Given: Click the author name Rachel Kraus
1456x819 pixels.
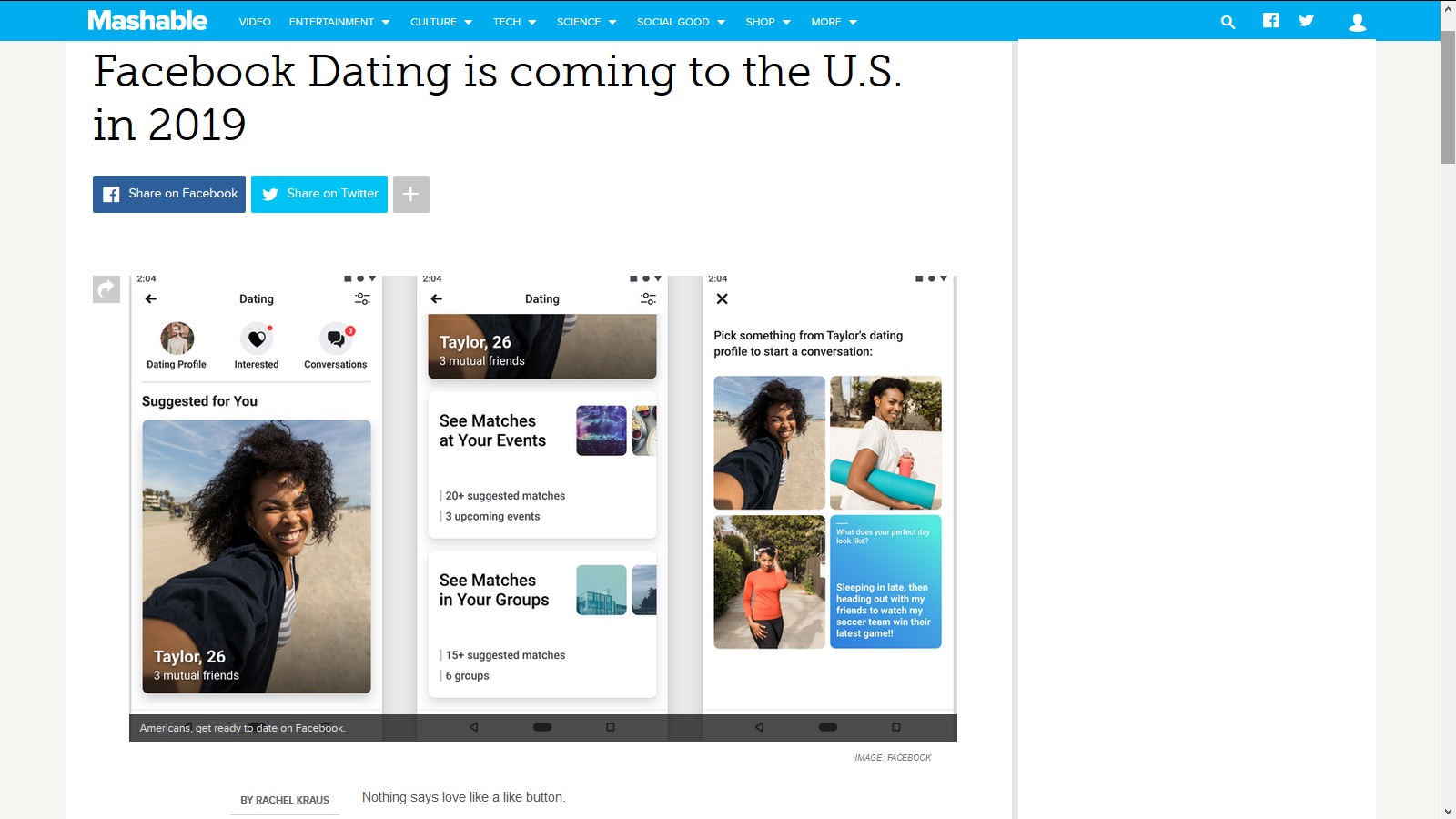Looking at the screenshot, I should [285, 800].
